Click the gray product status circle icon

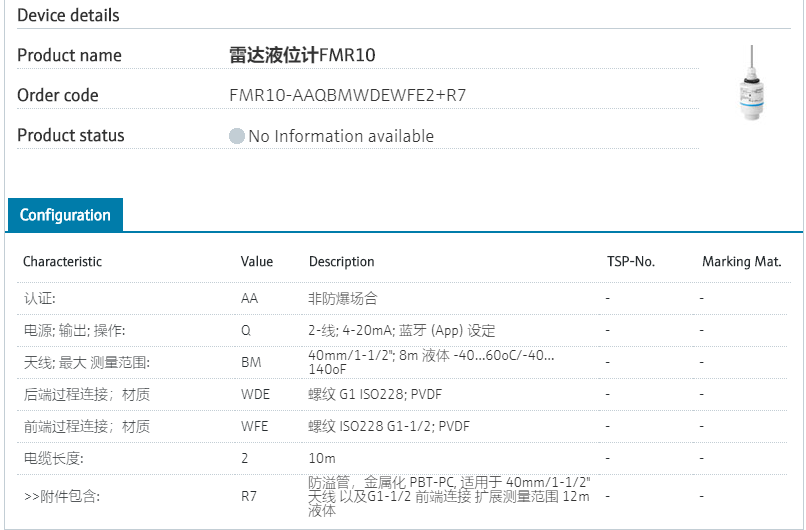(237, 136)
